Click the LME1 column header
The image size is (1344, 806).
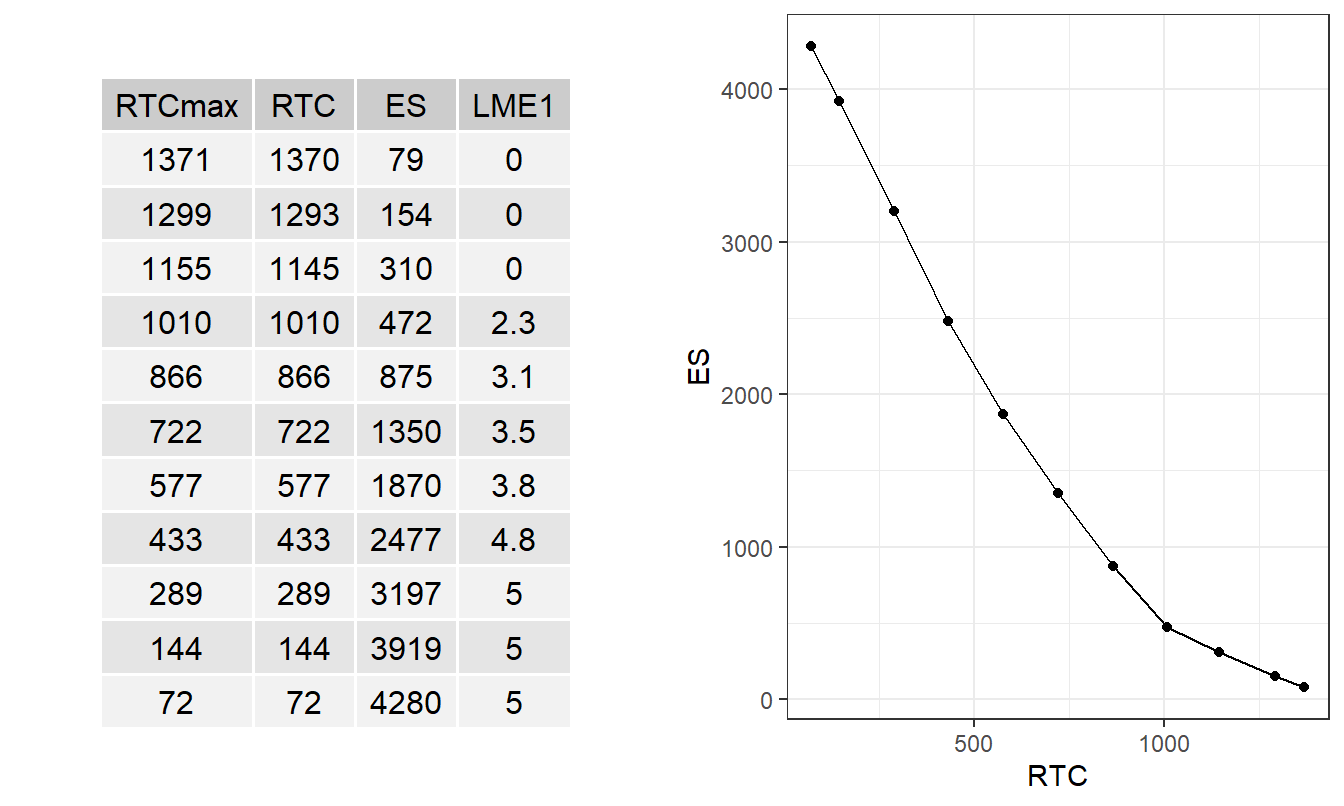coord(514,105)
